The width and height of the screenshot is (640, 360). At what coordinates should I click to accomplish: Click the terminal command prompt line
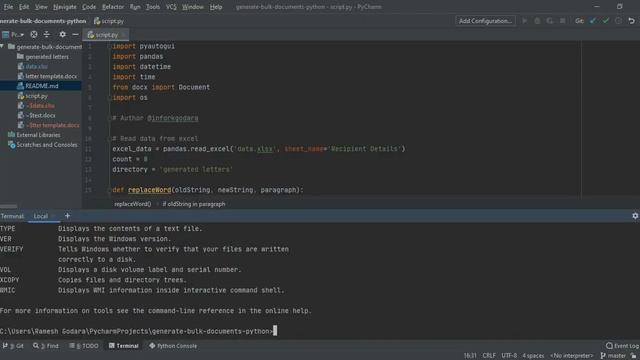(139, 331)
